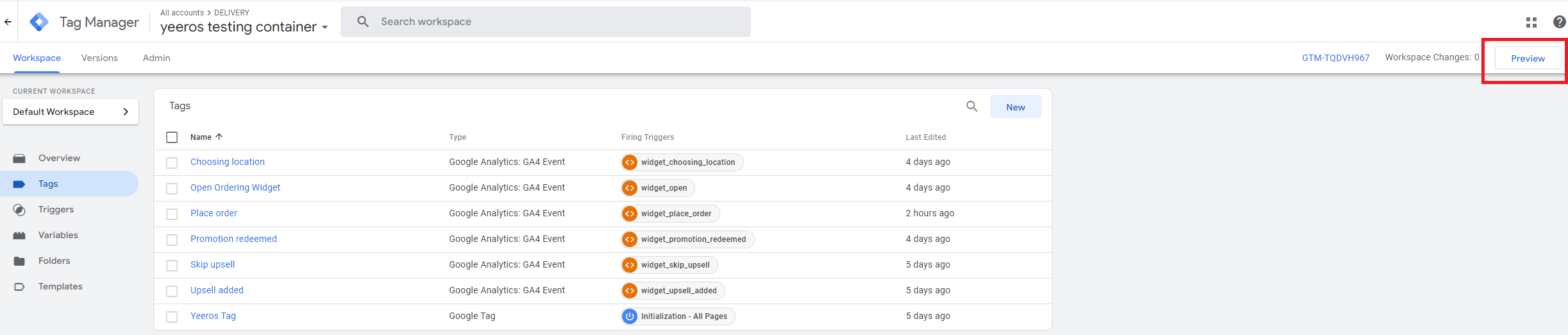
Task: Expand the Default Workspace selector
Action: 71,112
